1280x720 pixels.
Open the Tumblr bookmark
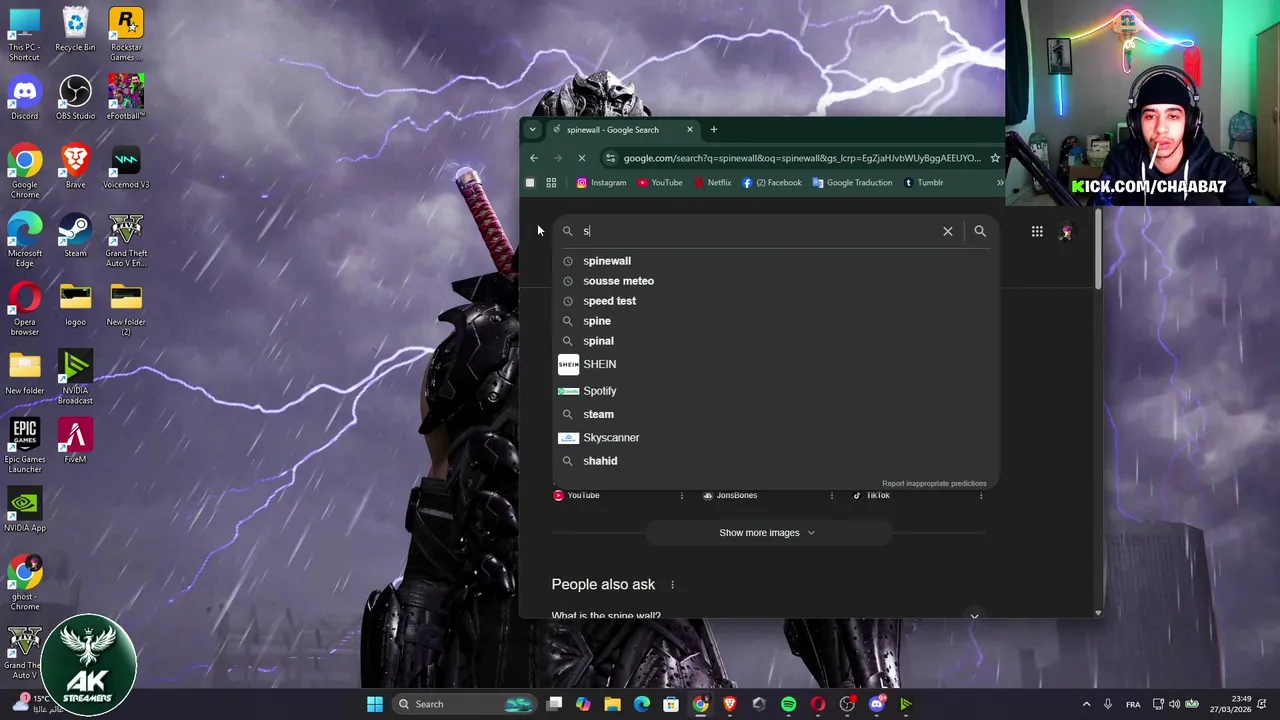coord(923,183)
